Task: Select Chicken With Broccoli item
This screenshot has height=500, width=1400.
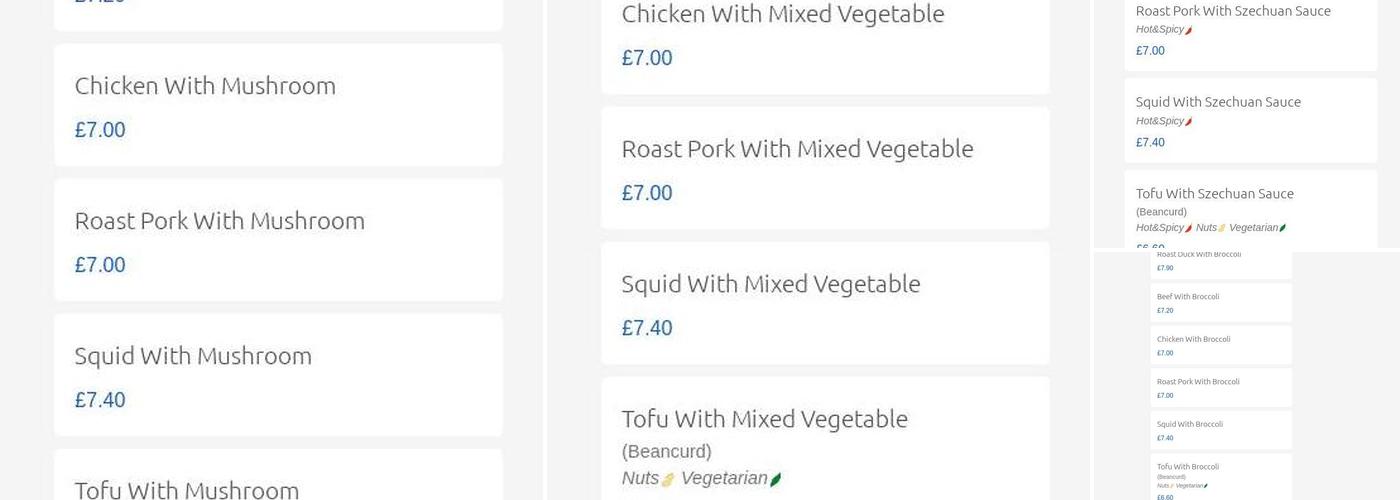Action: pos(1193,339)
